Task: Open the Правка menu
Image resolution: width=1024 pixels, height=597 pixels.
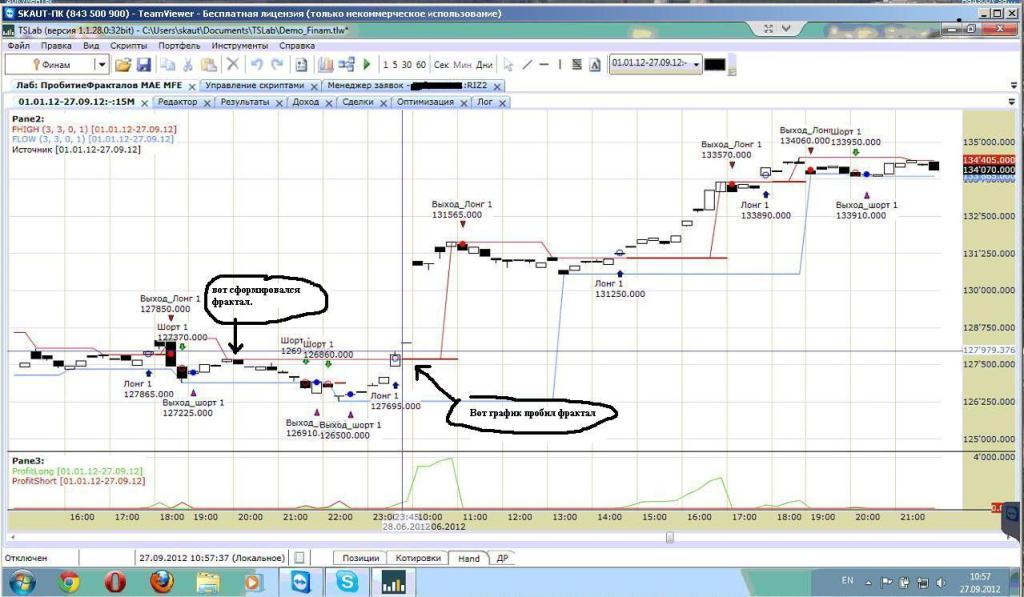Action: (x=56, y=46)
